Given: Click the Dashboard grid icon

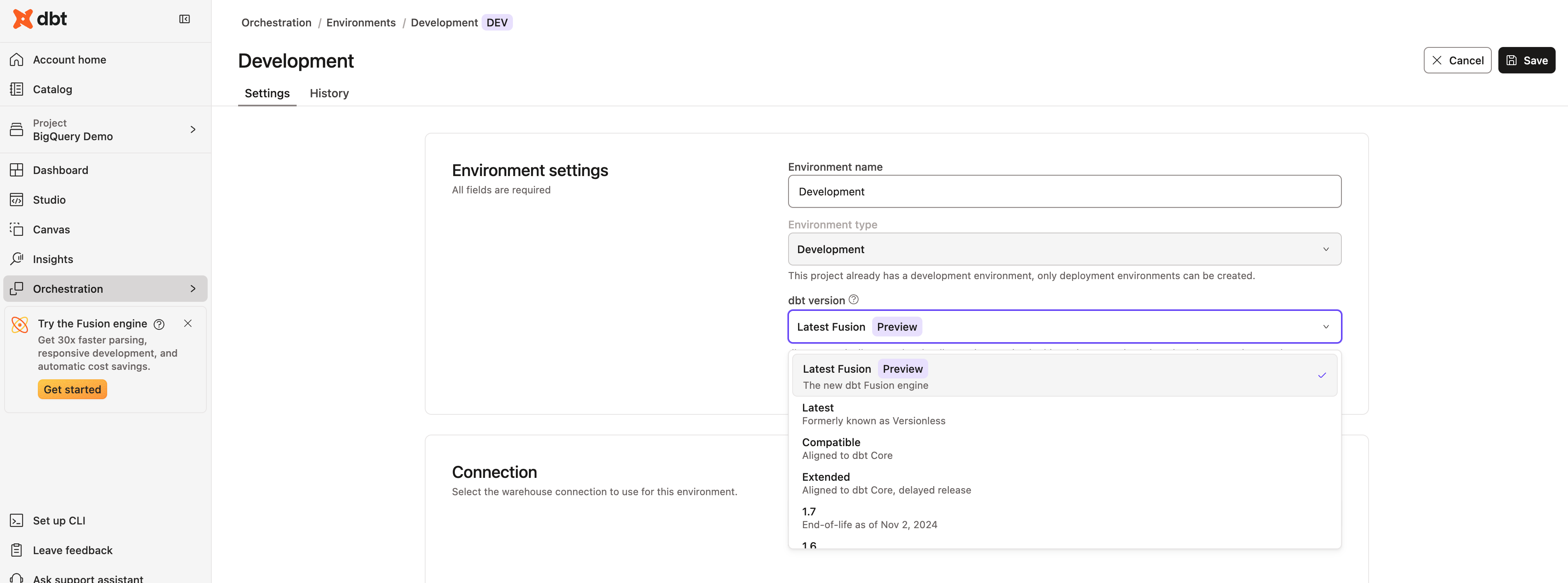Looking at the screenshot, I should click(x=17, y=170).
